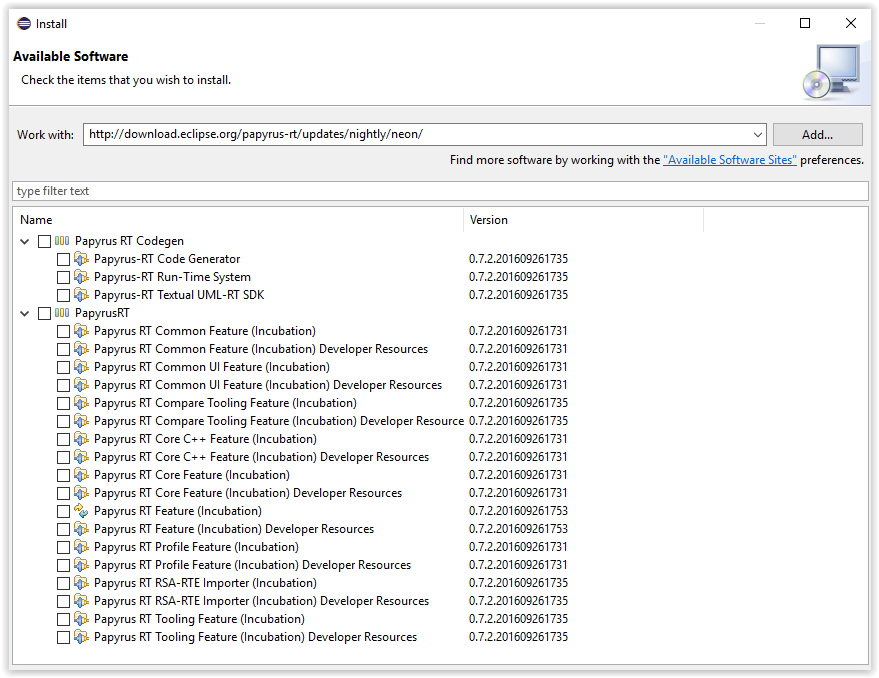Click the Papyrus-RT Code Generator feature icon

click(82, 259)
